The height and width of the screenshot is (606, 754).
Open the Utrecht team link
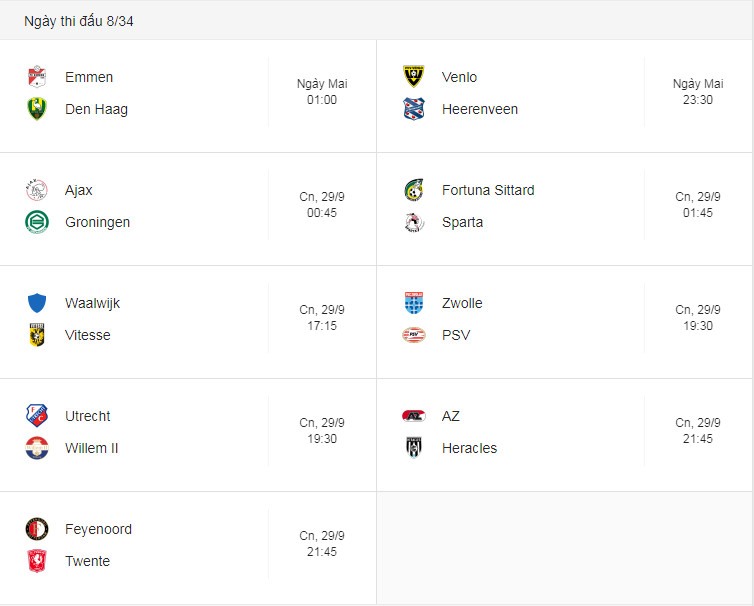pyautogui.click(x=88, y=416)
